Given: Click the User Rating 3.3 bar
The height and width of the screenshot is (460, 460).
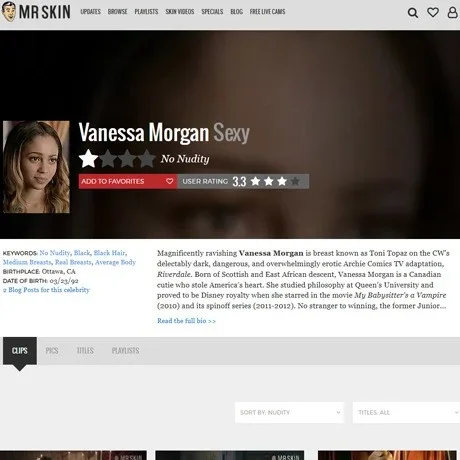Looking at the screenshot, I should 243,181.
